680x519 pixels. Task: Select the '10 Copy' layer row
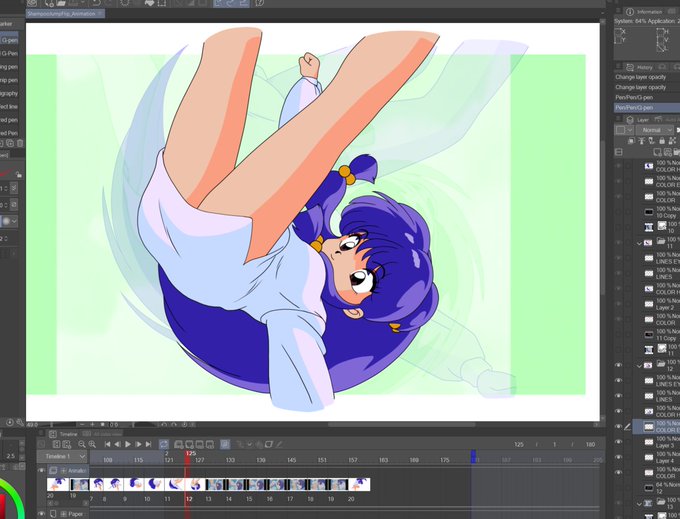point(656,212)
